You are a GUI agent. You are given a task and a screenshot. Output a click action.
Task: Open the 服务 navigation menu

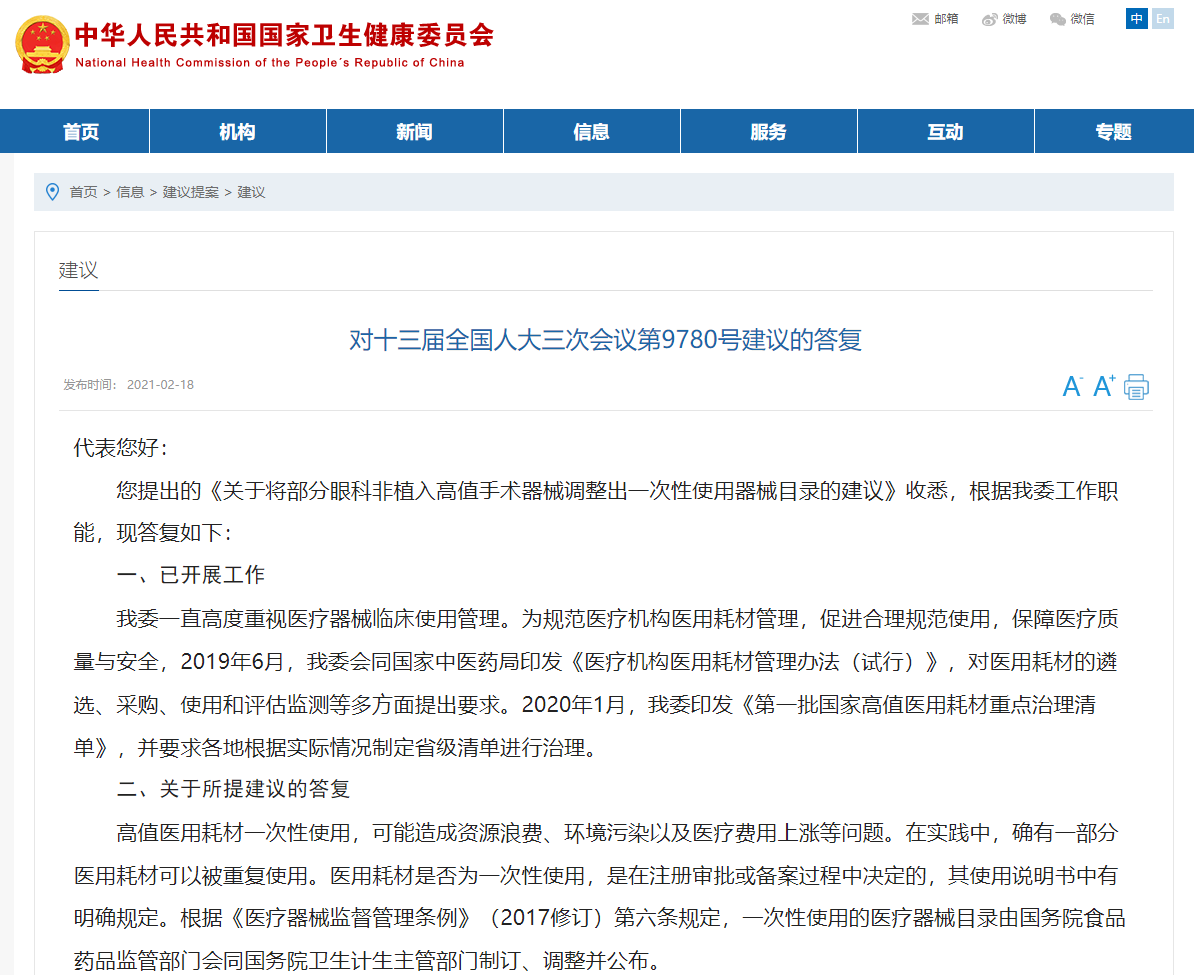coord(768,130)
